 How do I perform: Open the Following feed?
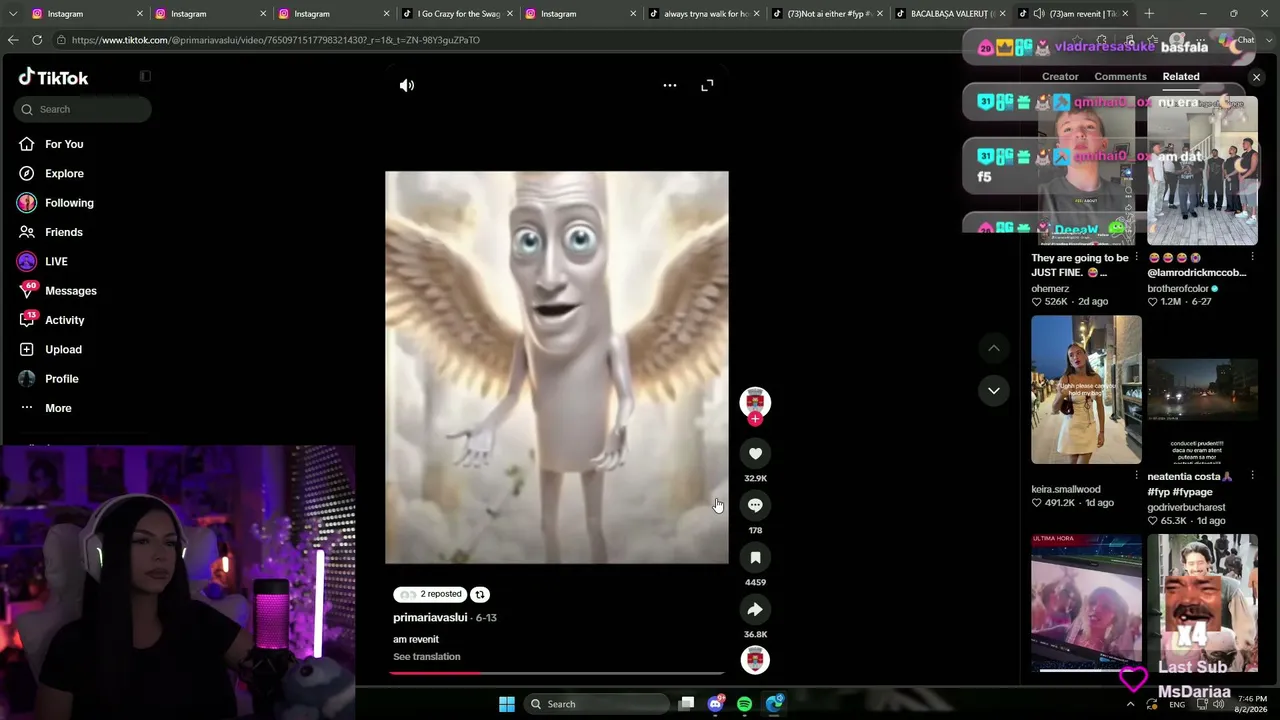(69, 203)
